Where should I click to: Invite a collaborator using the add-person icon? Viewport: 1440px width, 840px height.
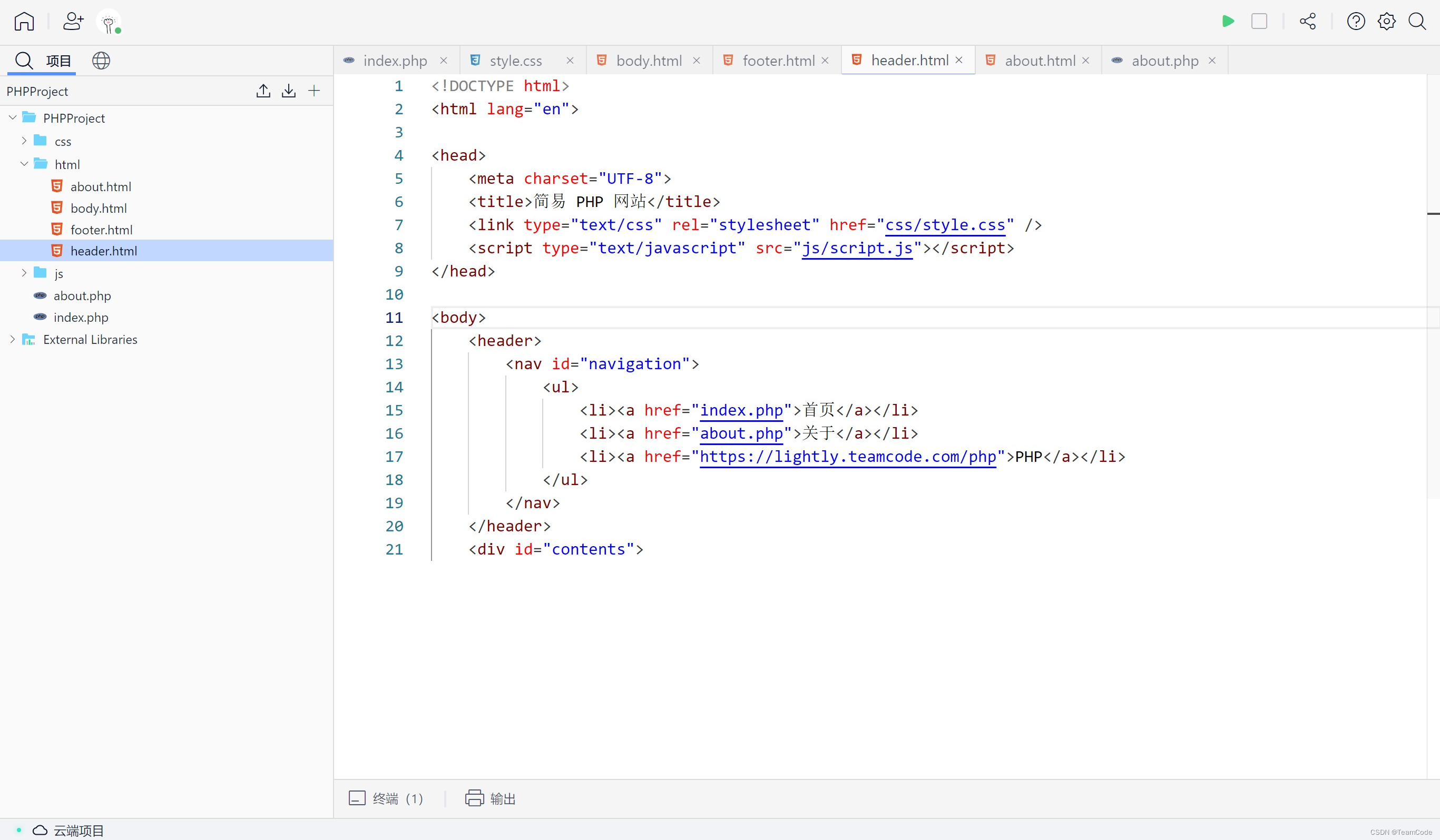point(72,22)
